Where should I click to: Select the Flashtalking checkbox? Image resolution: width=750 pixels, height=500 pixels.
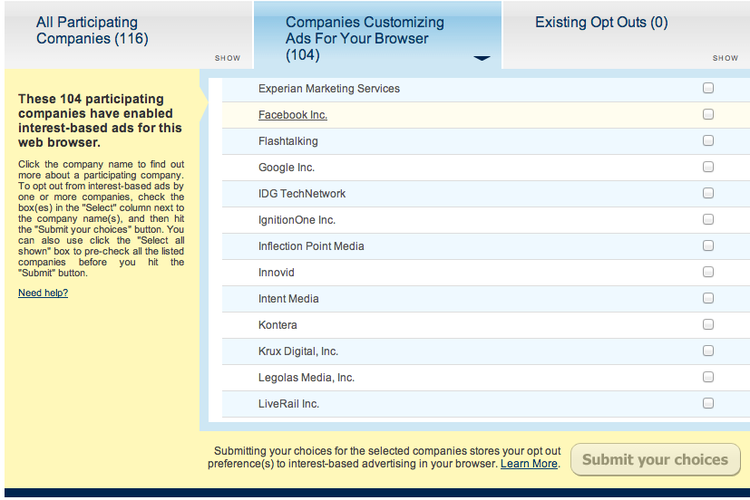tap(708, 141)
